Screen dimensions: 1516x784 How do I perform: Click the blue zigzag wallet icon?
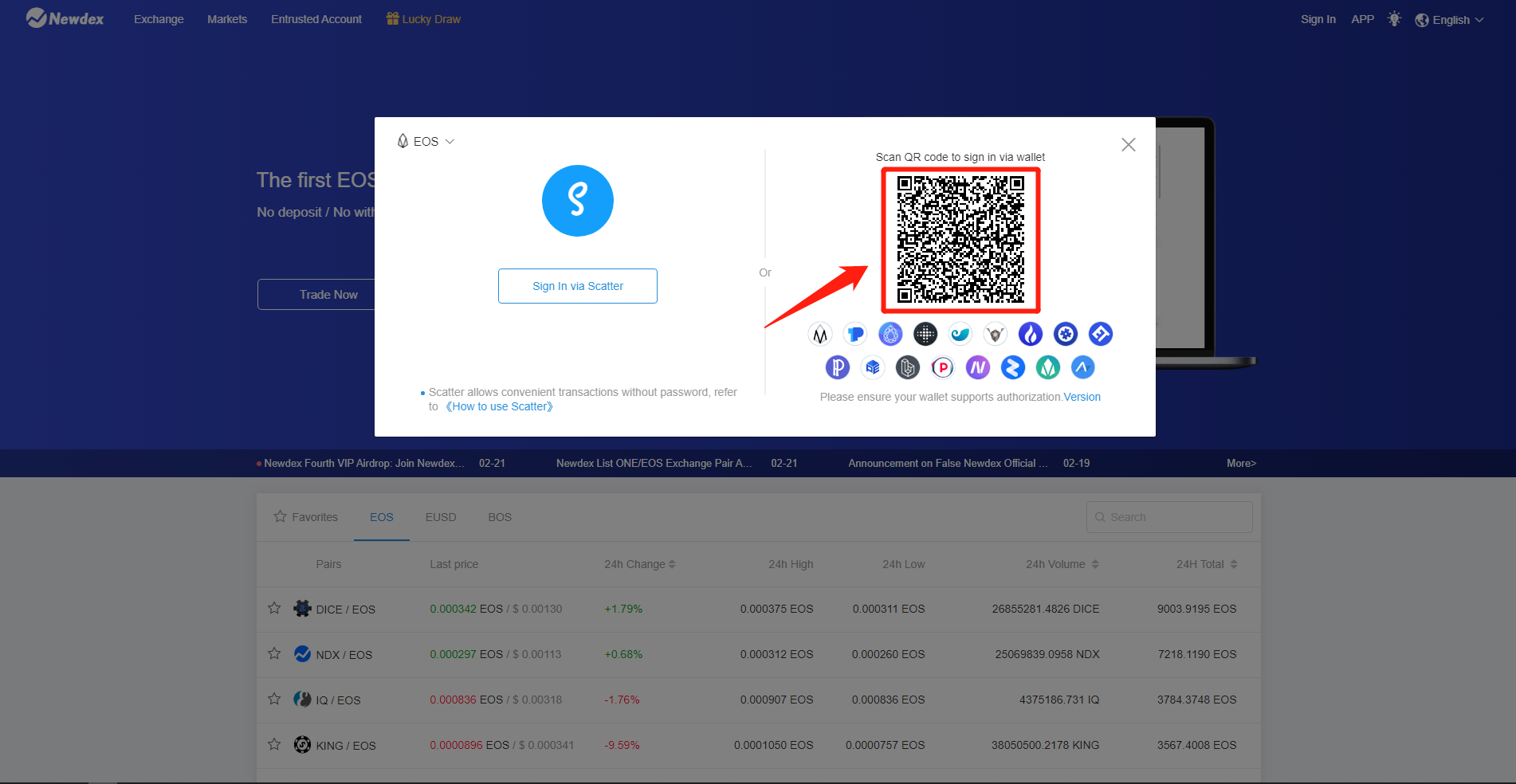1013,367
